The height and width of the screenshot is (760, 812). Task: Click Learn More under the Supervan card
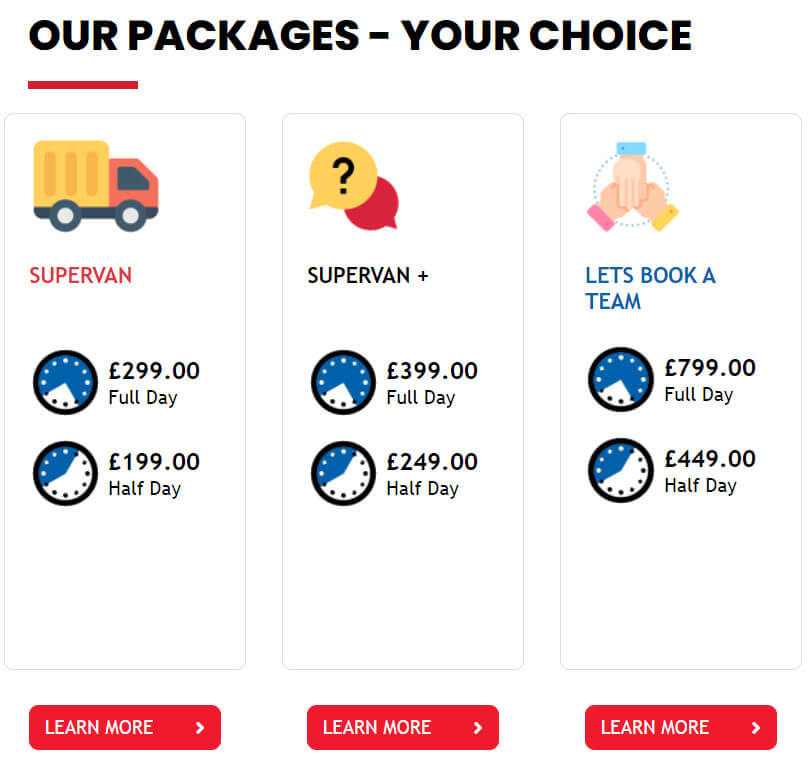[x=125, y=727]
